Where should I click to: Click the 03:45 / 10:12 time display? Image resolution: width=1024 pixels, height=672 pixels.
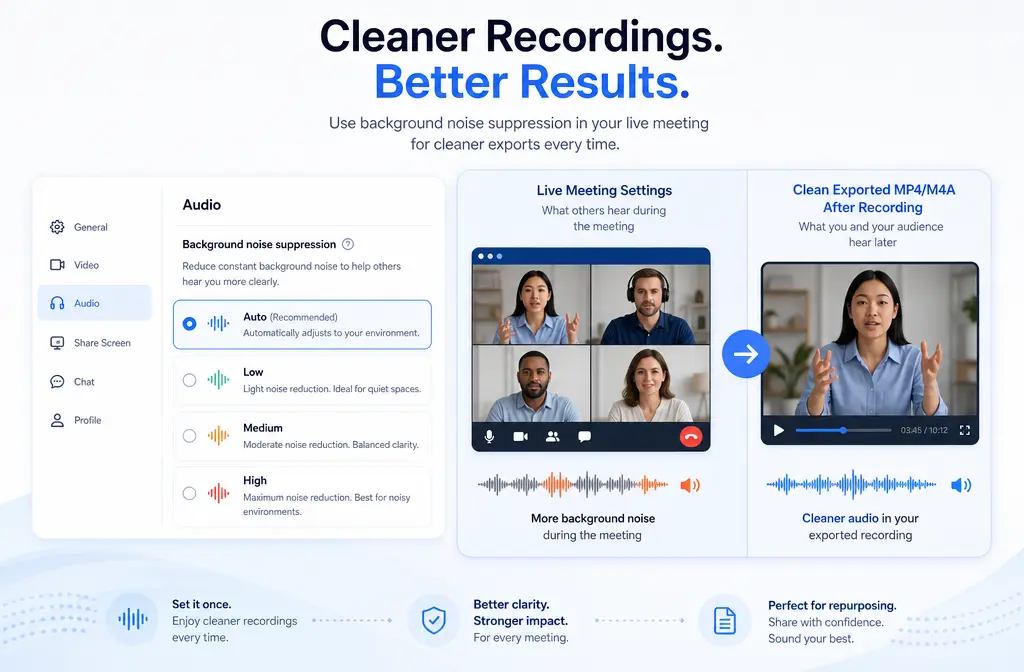924,430
